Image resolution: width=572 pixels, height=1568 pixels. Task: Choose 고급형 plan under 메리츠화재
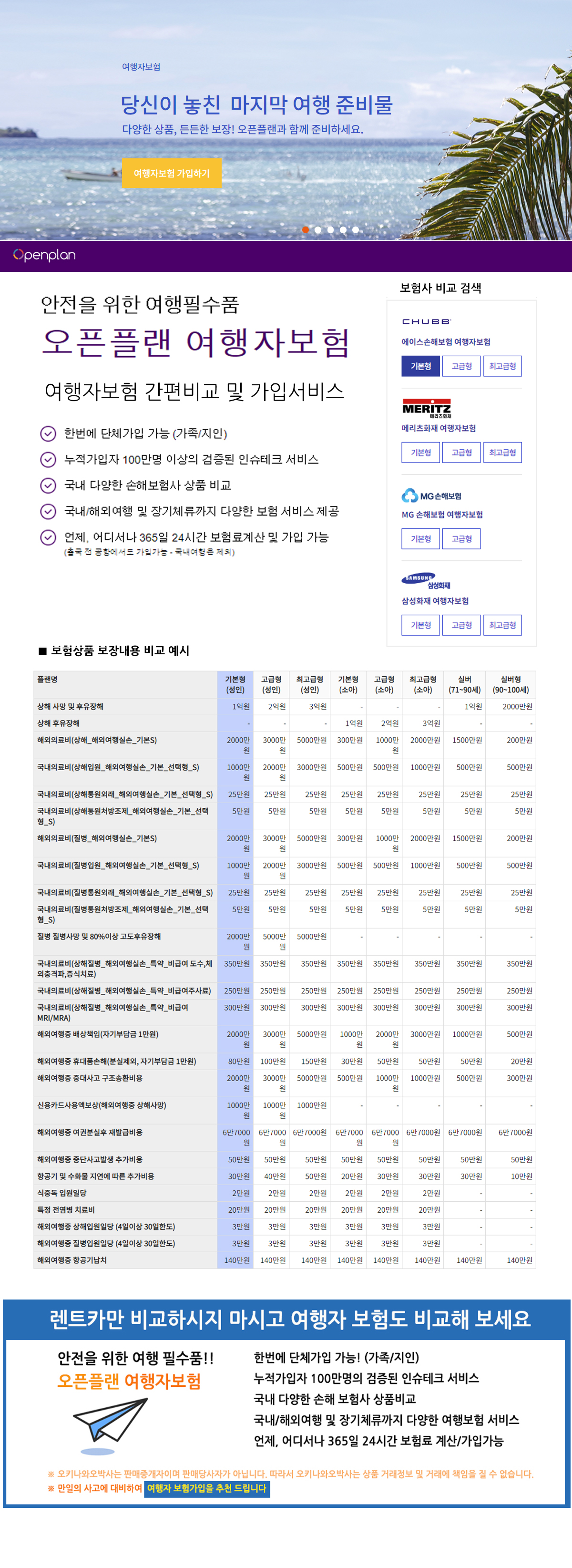click(x=461, y=452)
